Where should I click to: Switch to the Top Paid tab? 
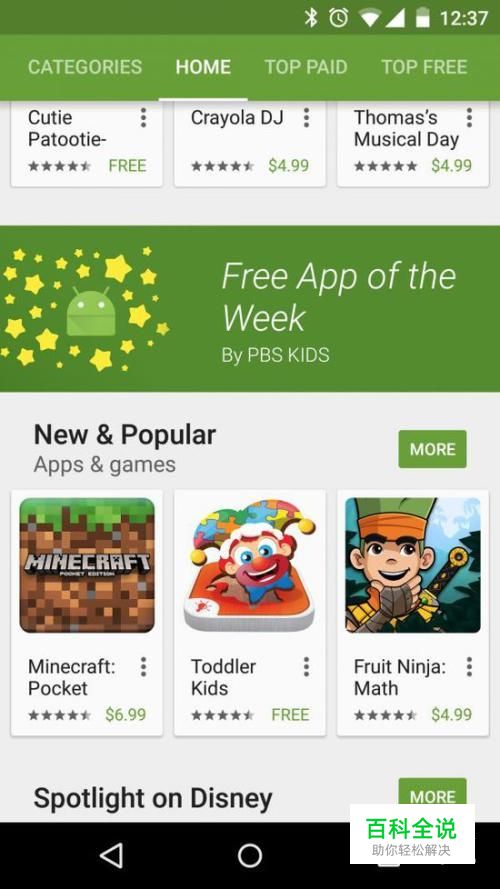click(306, 67)
